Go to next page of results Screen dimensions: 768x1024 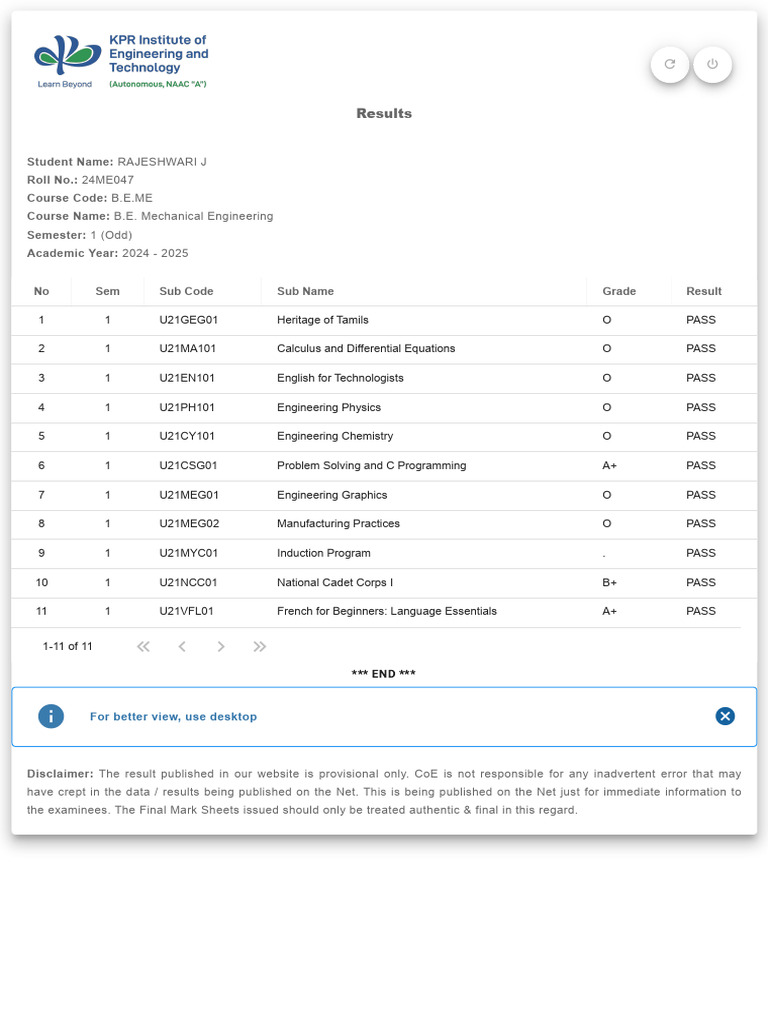tap(221, 647)
